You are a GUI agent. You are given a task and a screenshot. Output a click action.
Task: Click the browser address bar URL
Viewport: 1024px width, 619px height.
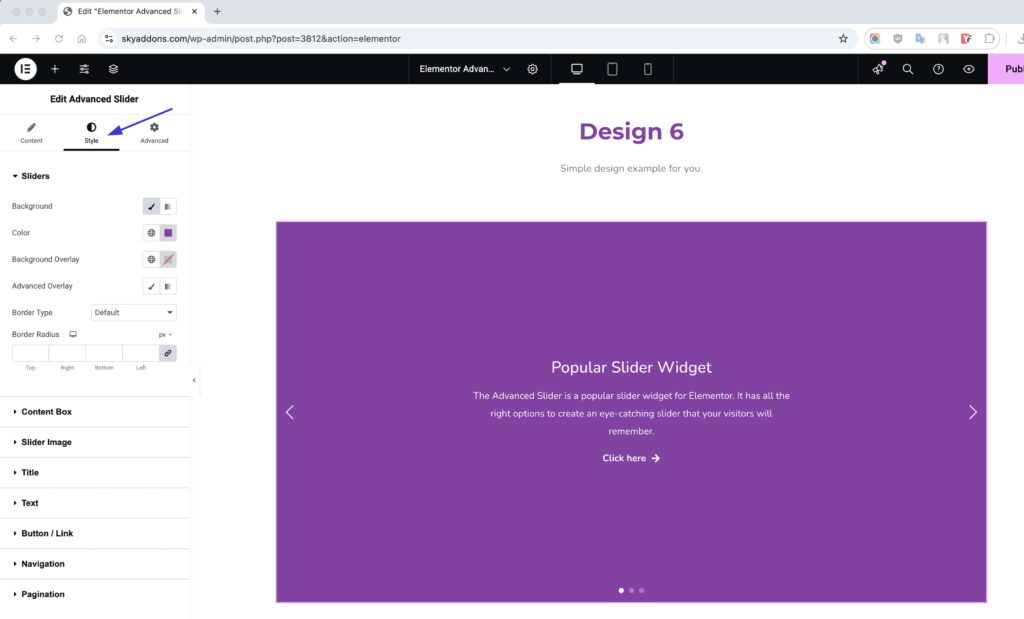tap(261, 39)
